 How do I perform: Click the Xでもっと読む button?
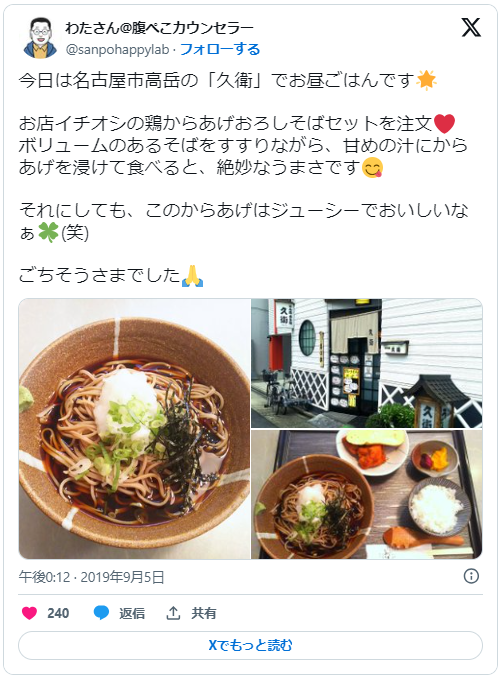click(250, 645)
